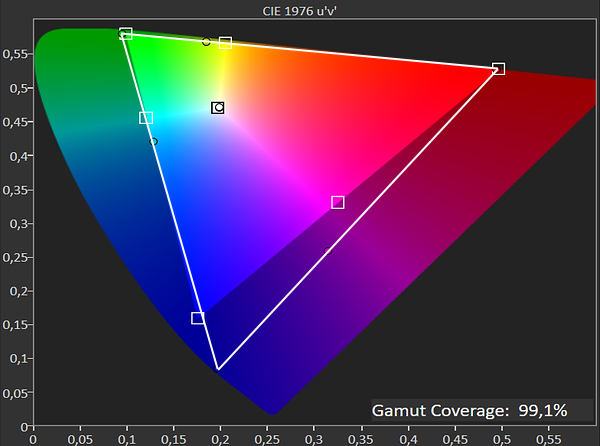The image size is (600, 446).
Task: Select the measured yellow circle marker
Action: point(206,42)
